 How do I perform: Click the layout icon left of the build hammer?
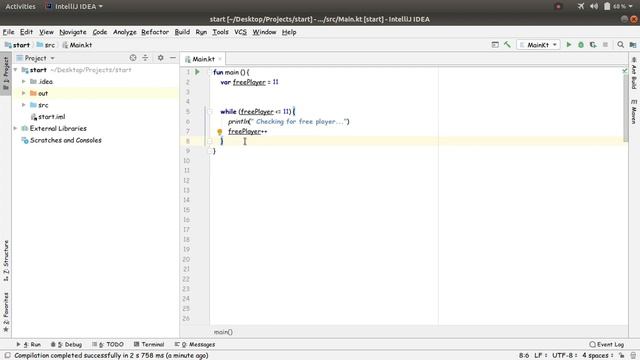point(495,45)
